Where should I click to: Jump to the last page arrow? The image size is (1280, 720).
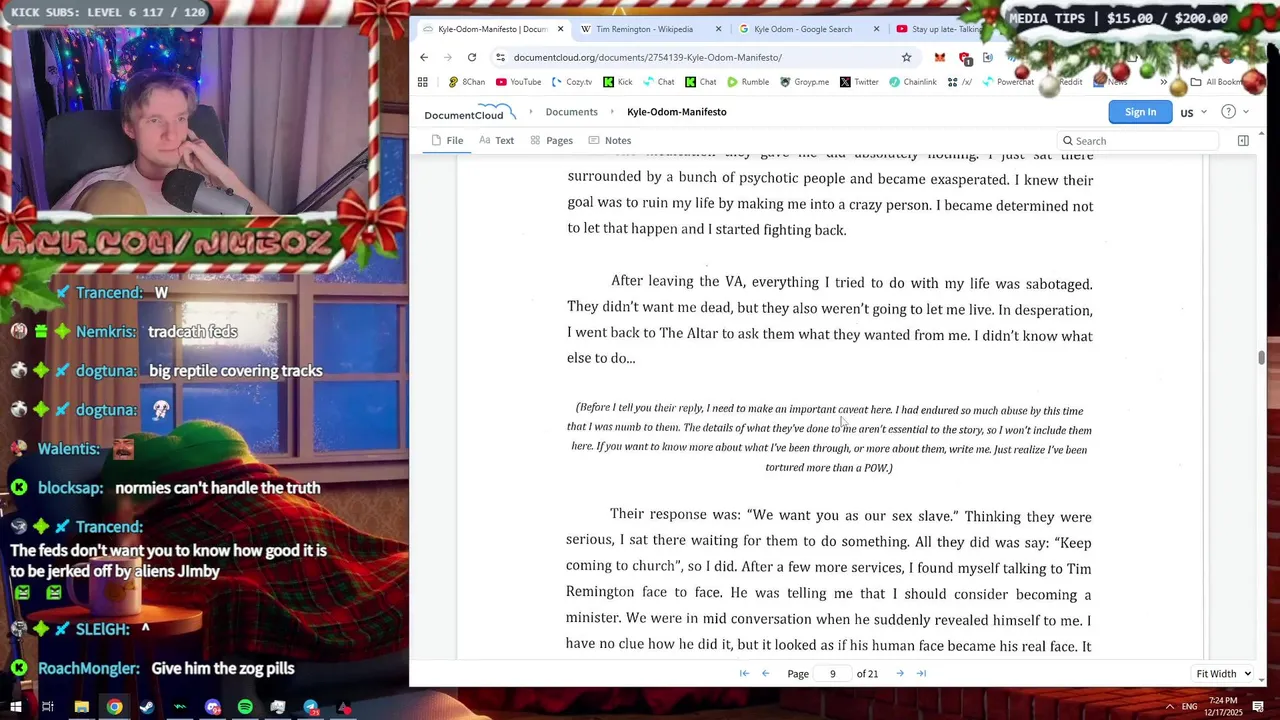pyautogui.click(x=922, y=673)
